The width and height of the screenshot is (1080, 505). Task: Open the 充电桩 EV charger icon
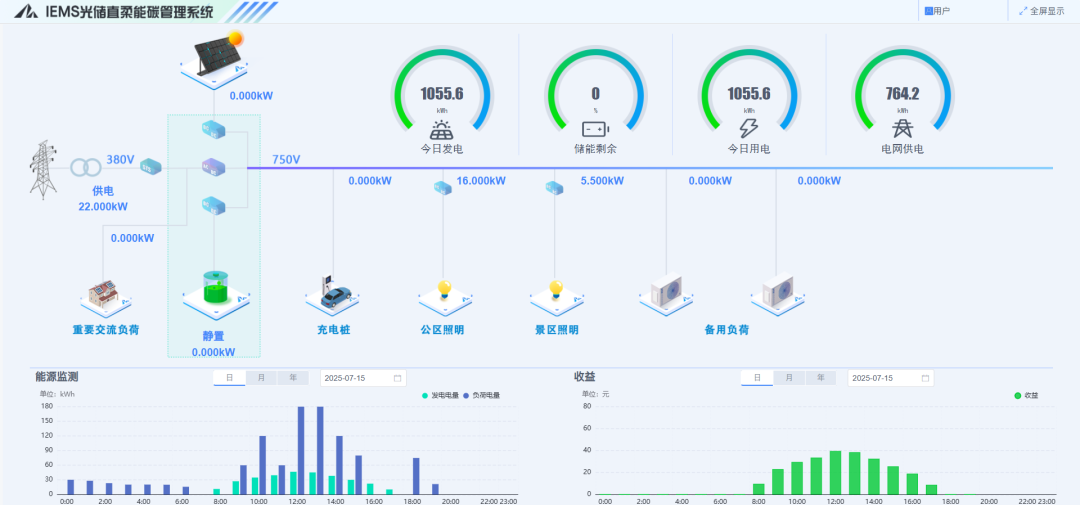pyautogui.click(x=332, y=292)
